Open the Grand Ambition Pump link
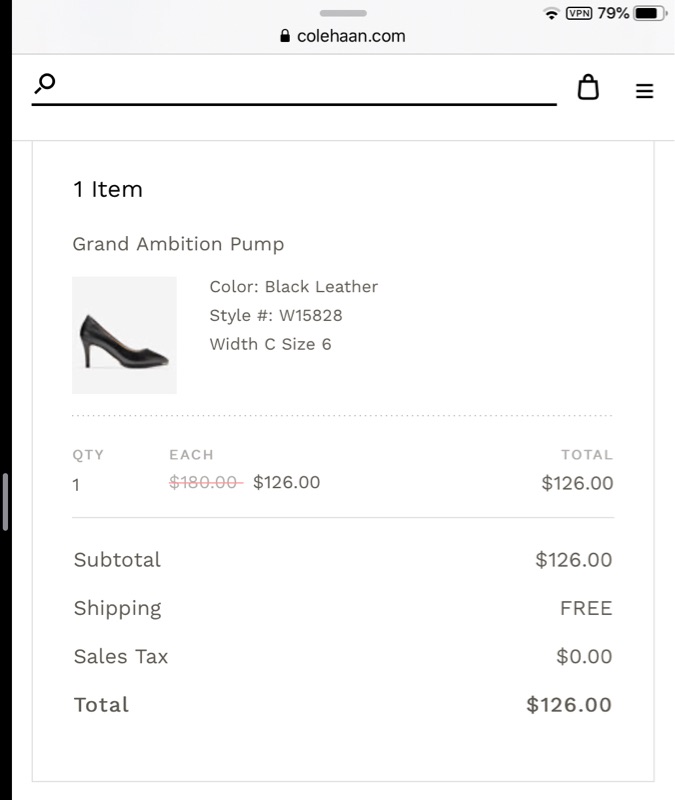Screen dimensions: 675x800 pos(178,244)
